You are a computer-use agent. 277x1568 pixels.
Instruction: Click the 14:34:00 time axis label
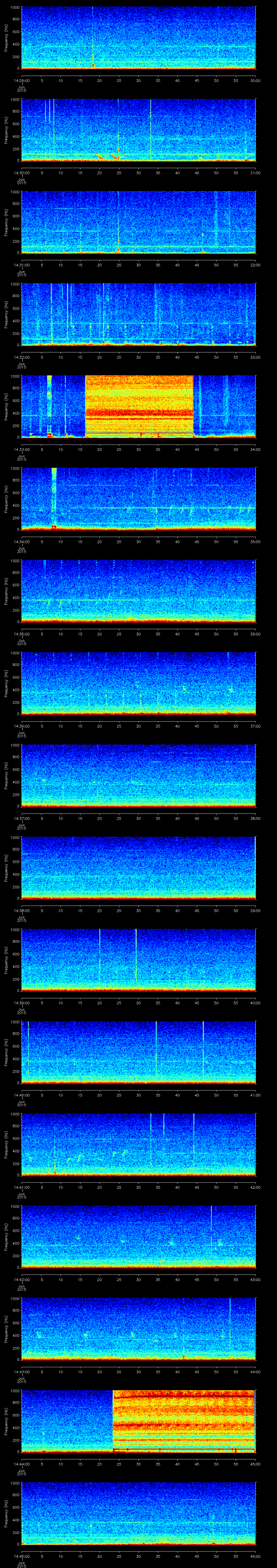click(x=21, y=542)
